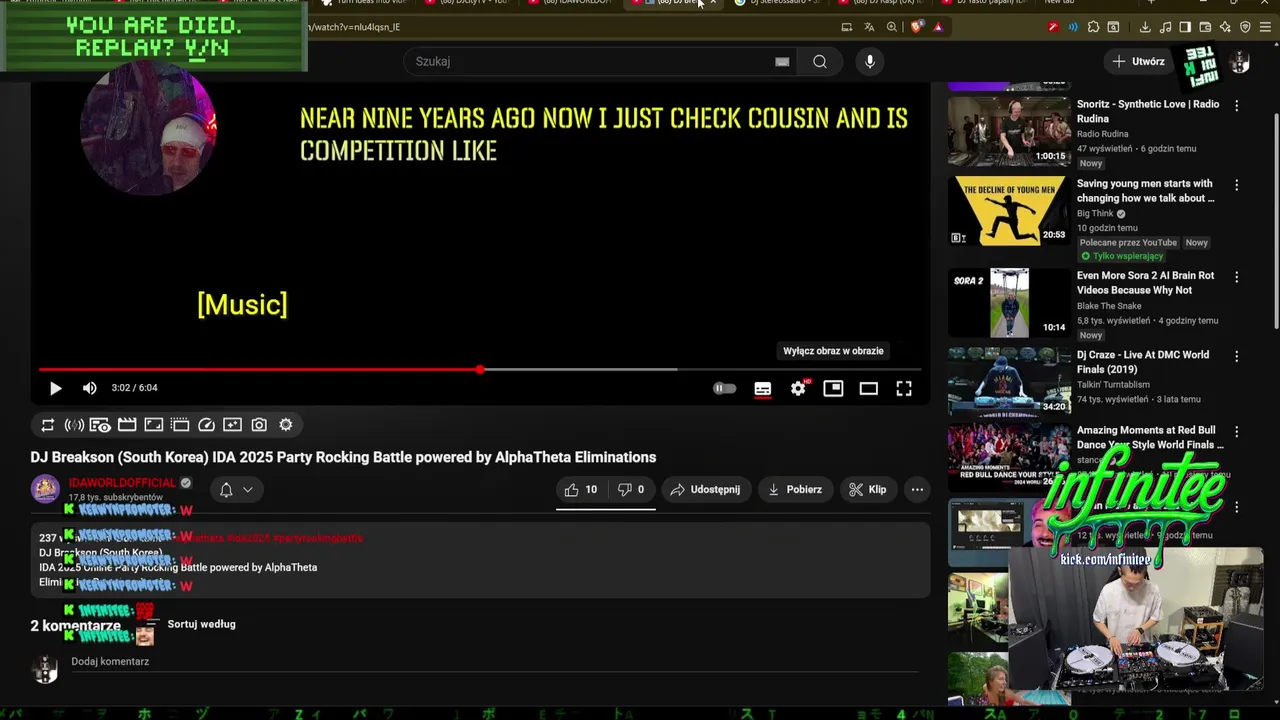The width and height of the screenshot is (1280, 720).
Task: Toggle subtitles with the captions button
Action: (x=762, y=388)
